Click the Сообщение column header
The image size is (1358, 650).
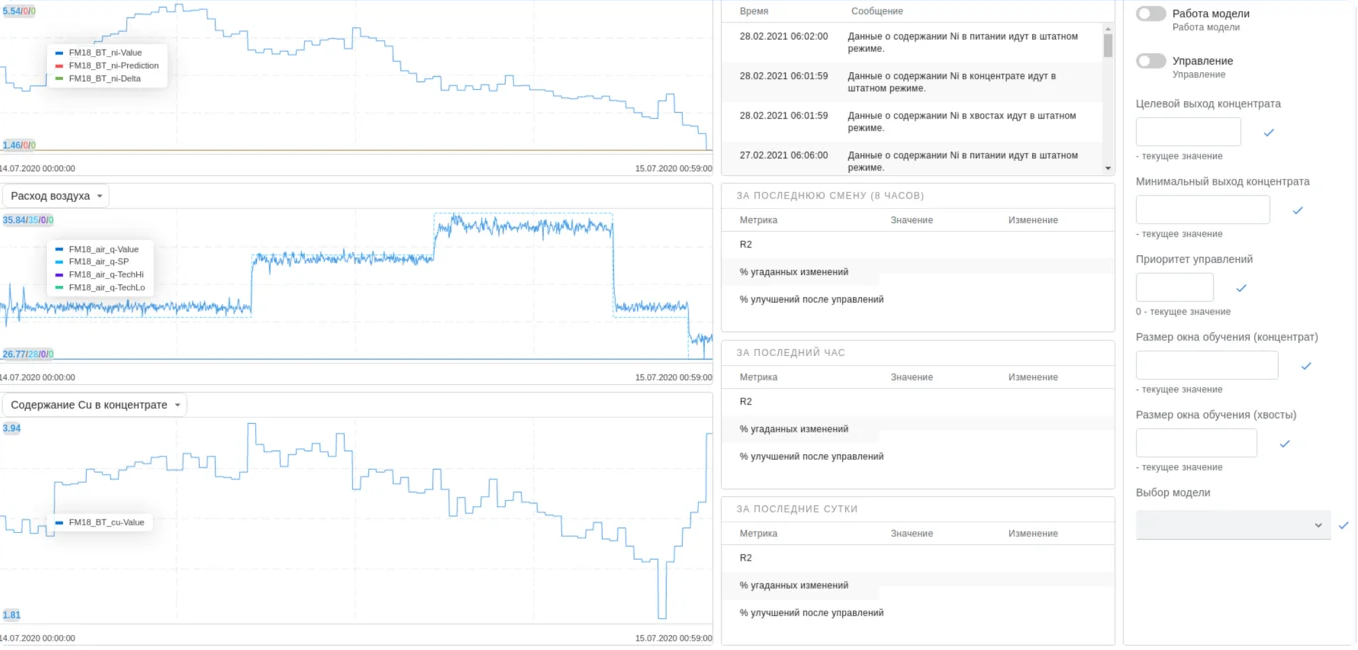coord(877,11)
